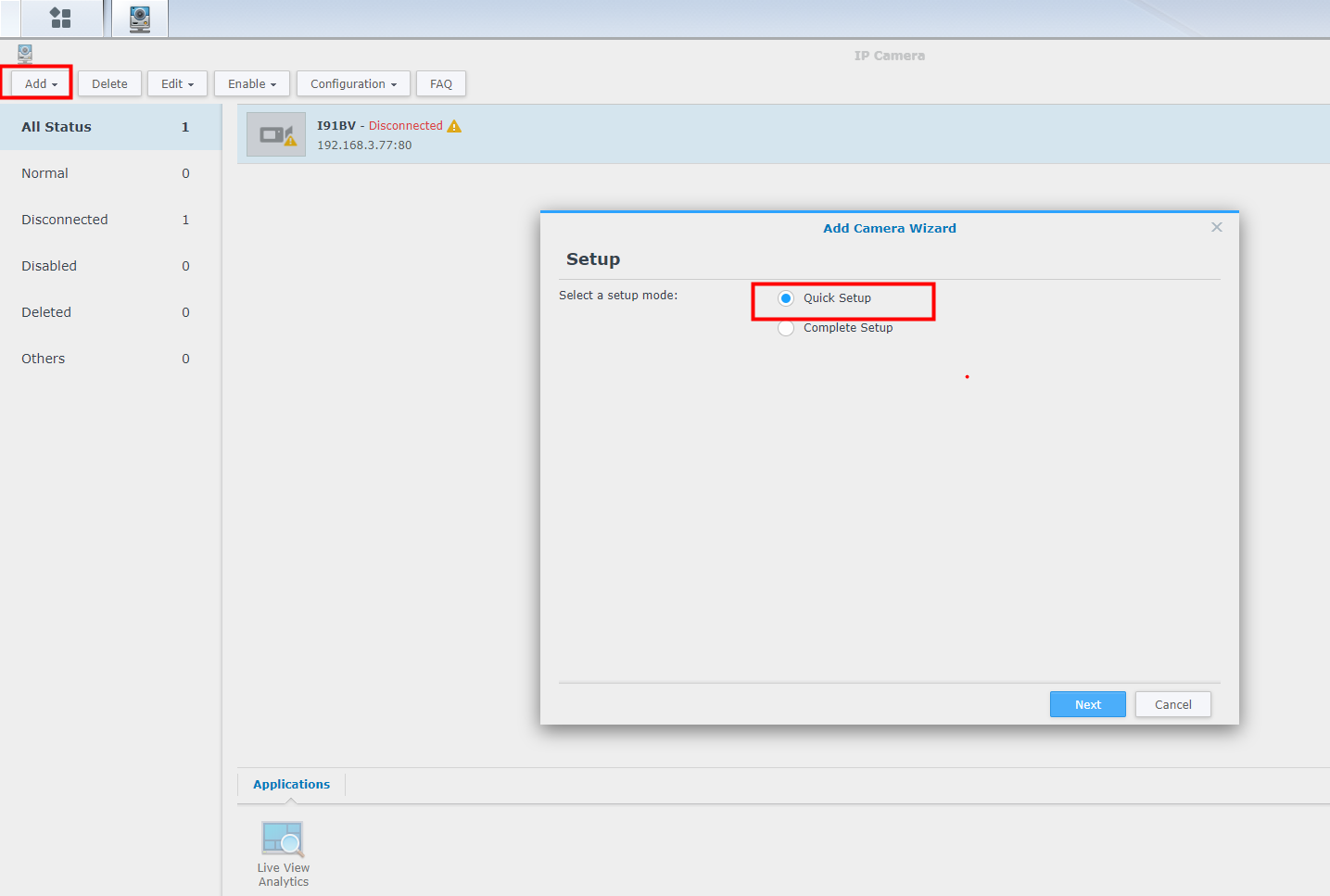Screen dimensions: 1330x896
Task: Cancel the Add Camera Wizard
Action: click(1172, 704)
